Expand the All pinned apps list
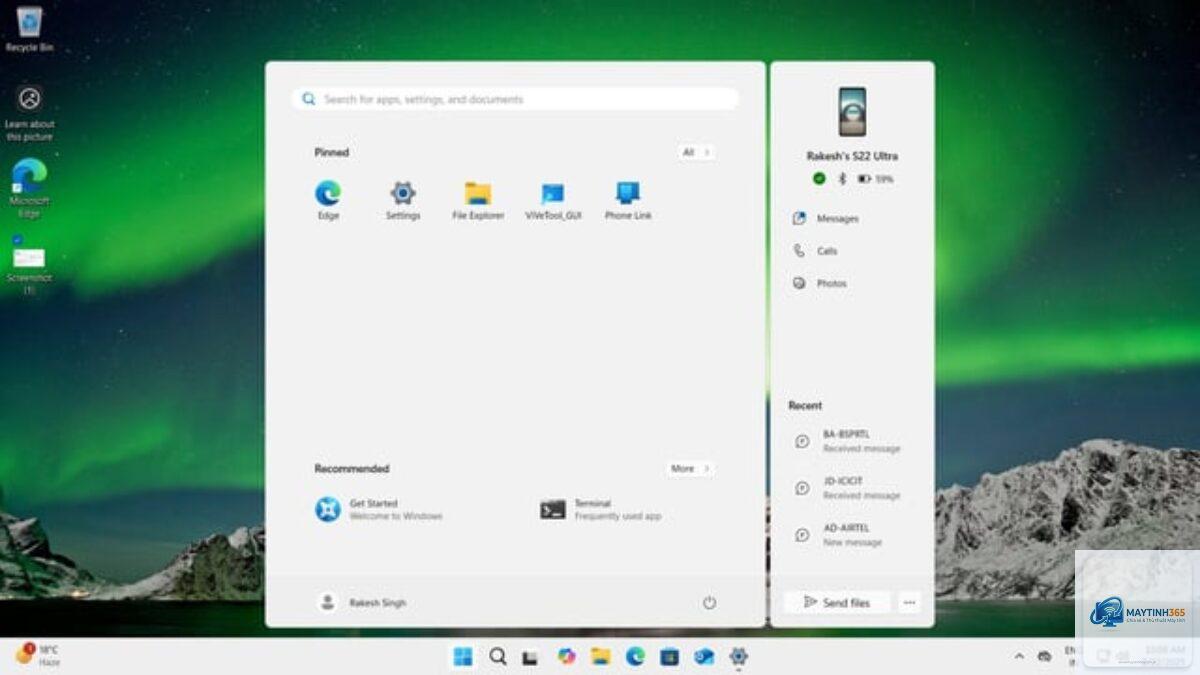The width and height of the screenshot is (1200, 675). tap(697, 152)
